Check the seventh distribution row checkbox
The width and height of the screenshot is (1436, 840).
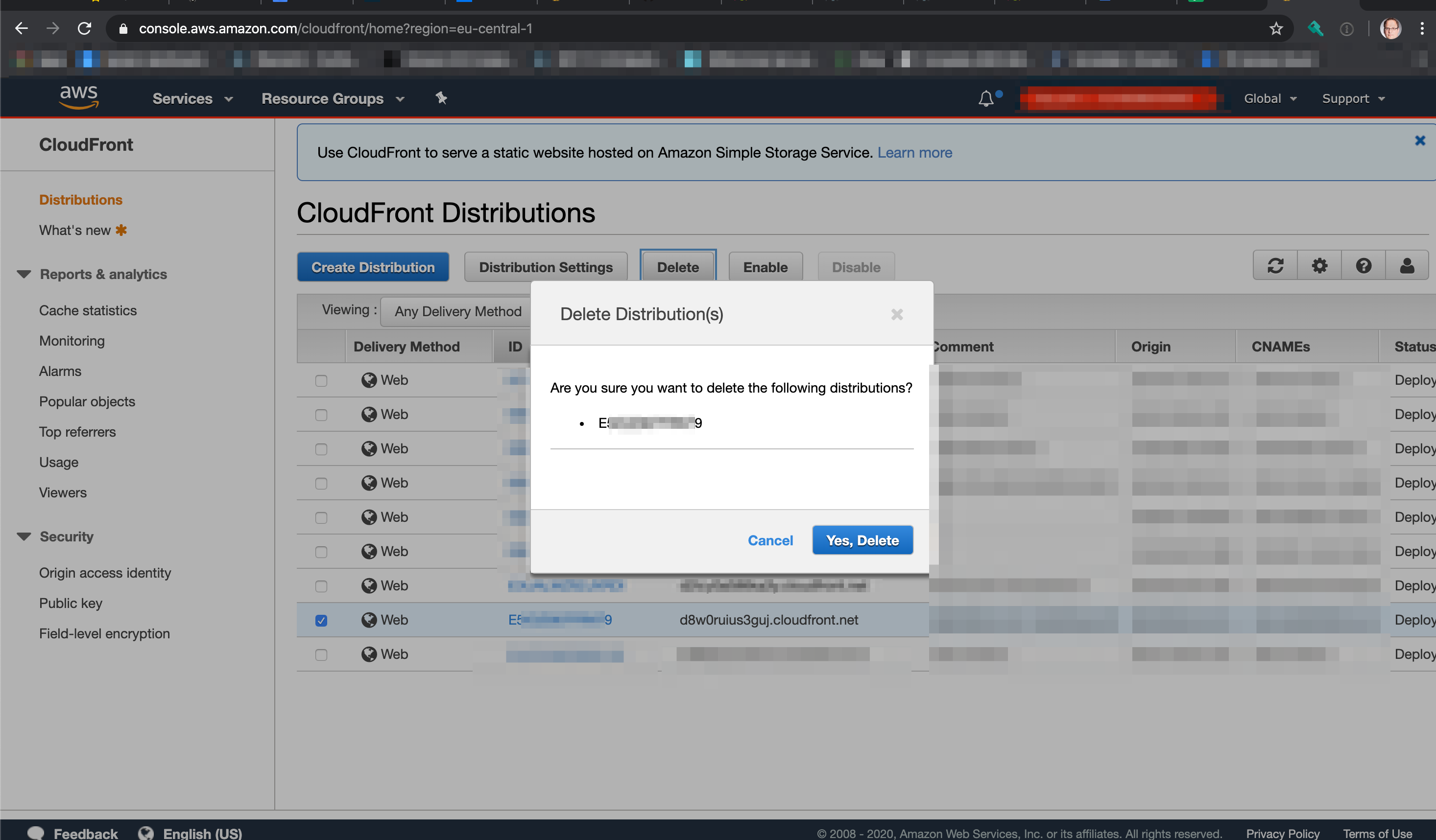[x=321, y=586]
